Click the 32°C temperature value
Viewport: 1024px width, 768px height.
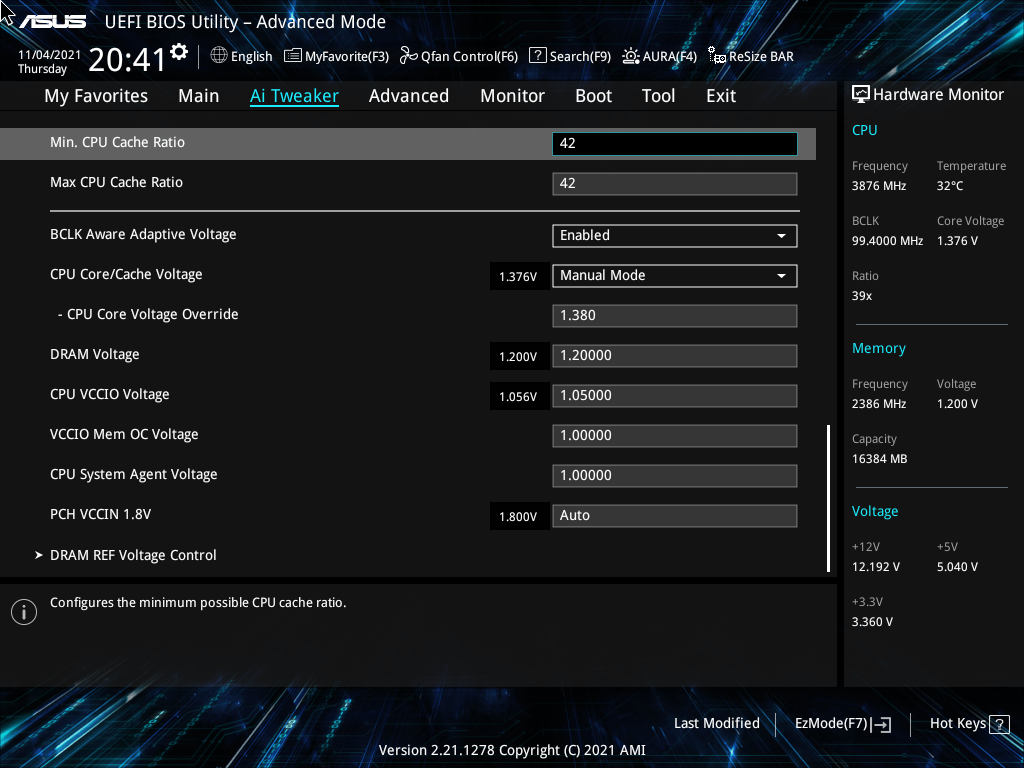pyautogui.click(x=950, y=186)
